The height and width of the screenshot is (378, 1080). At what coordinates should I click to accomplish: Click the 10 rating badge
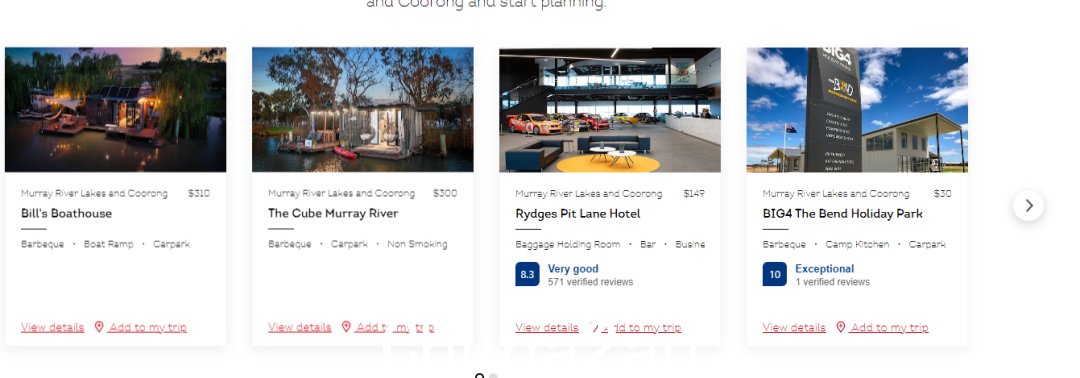(775, 274)
